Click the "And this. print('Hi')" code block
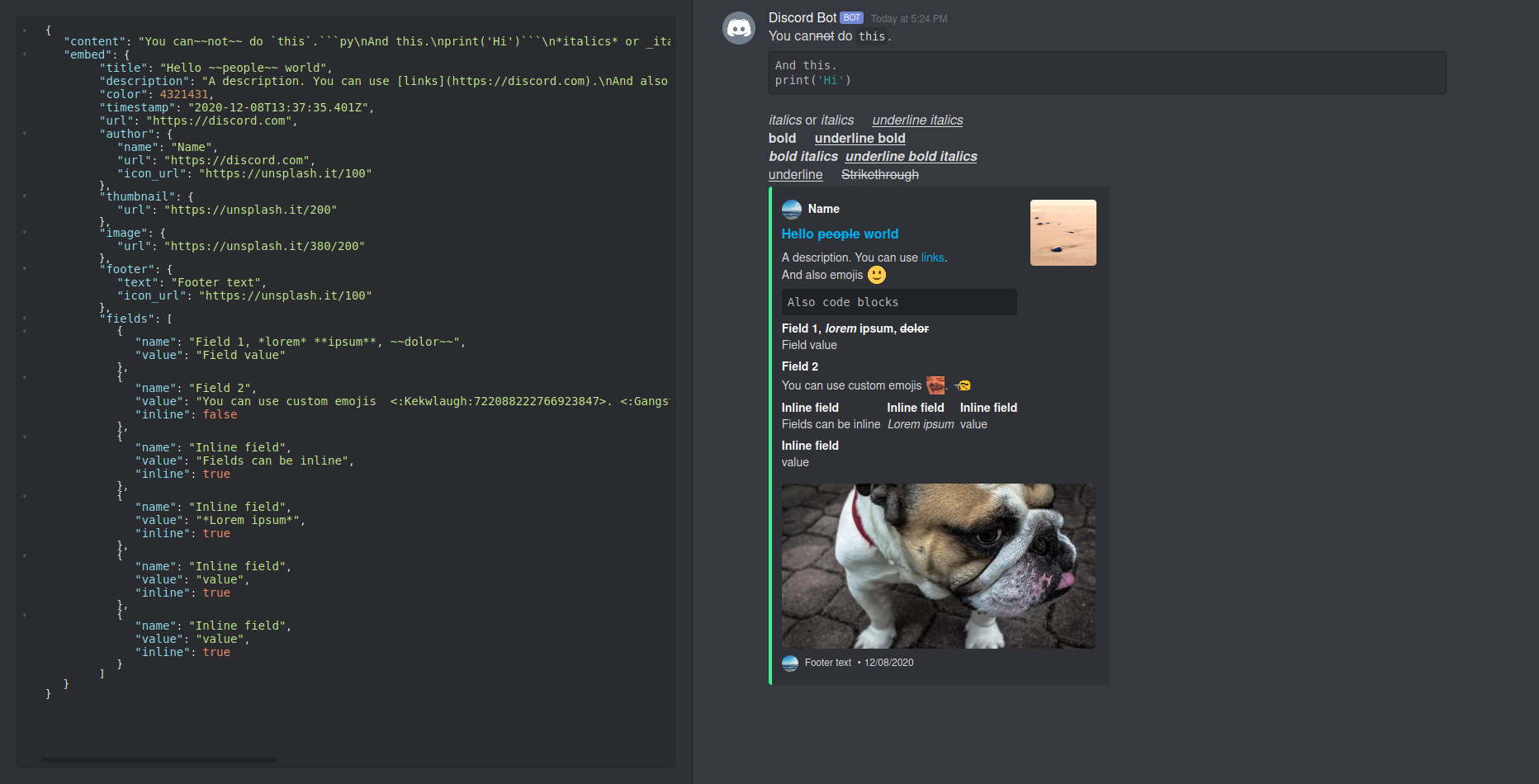 coord(1107,73)
